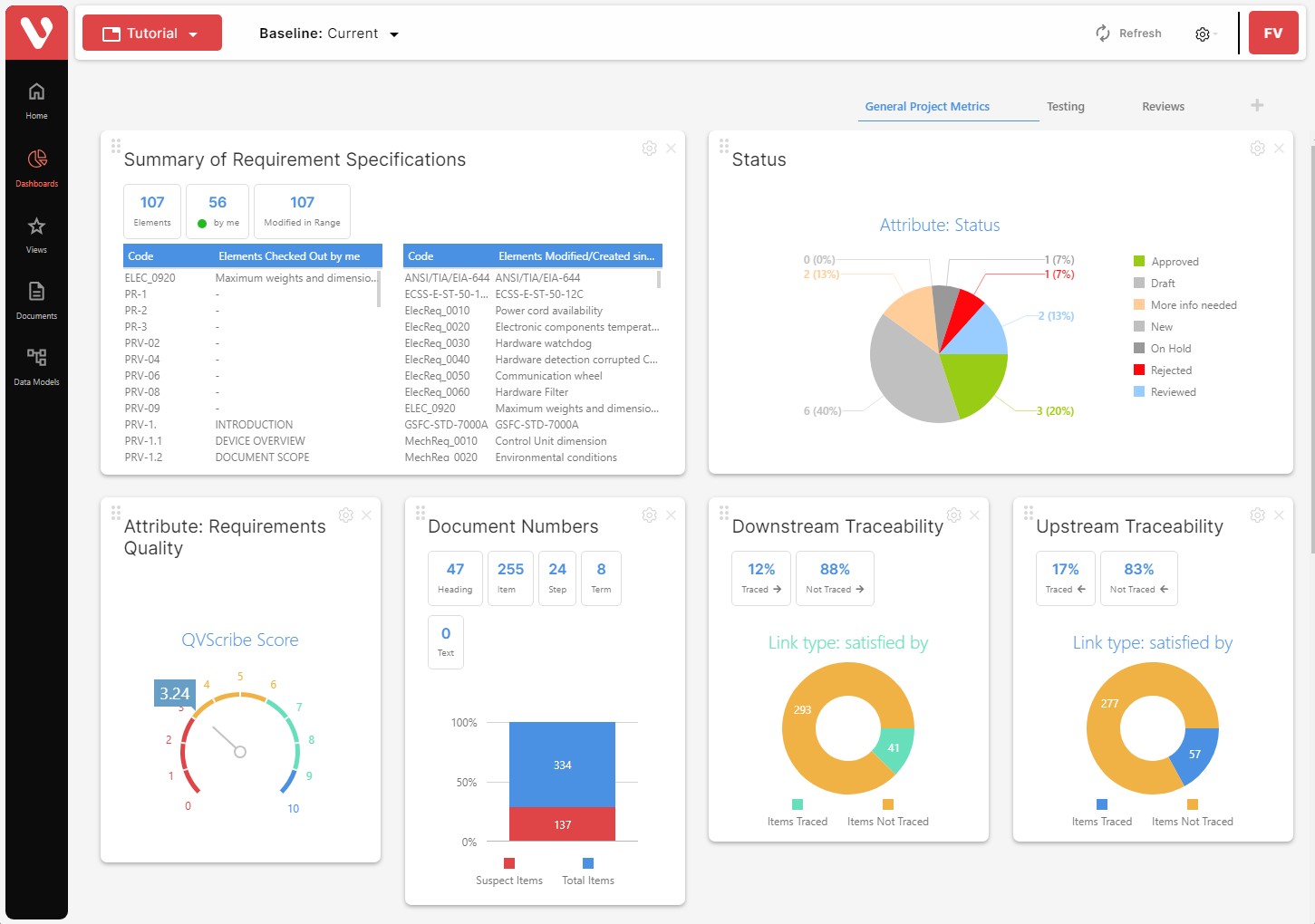
Task: Click the add dashboard tab plus icon
Action: click(x=1257, y=105)
